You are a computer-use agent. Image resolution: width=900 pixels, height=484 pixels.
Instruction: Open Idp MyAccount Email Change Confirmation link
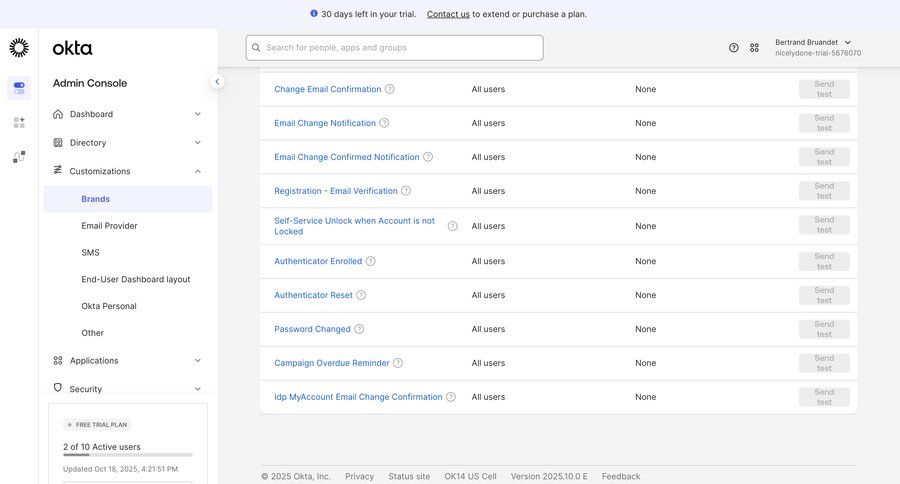358,397
